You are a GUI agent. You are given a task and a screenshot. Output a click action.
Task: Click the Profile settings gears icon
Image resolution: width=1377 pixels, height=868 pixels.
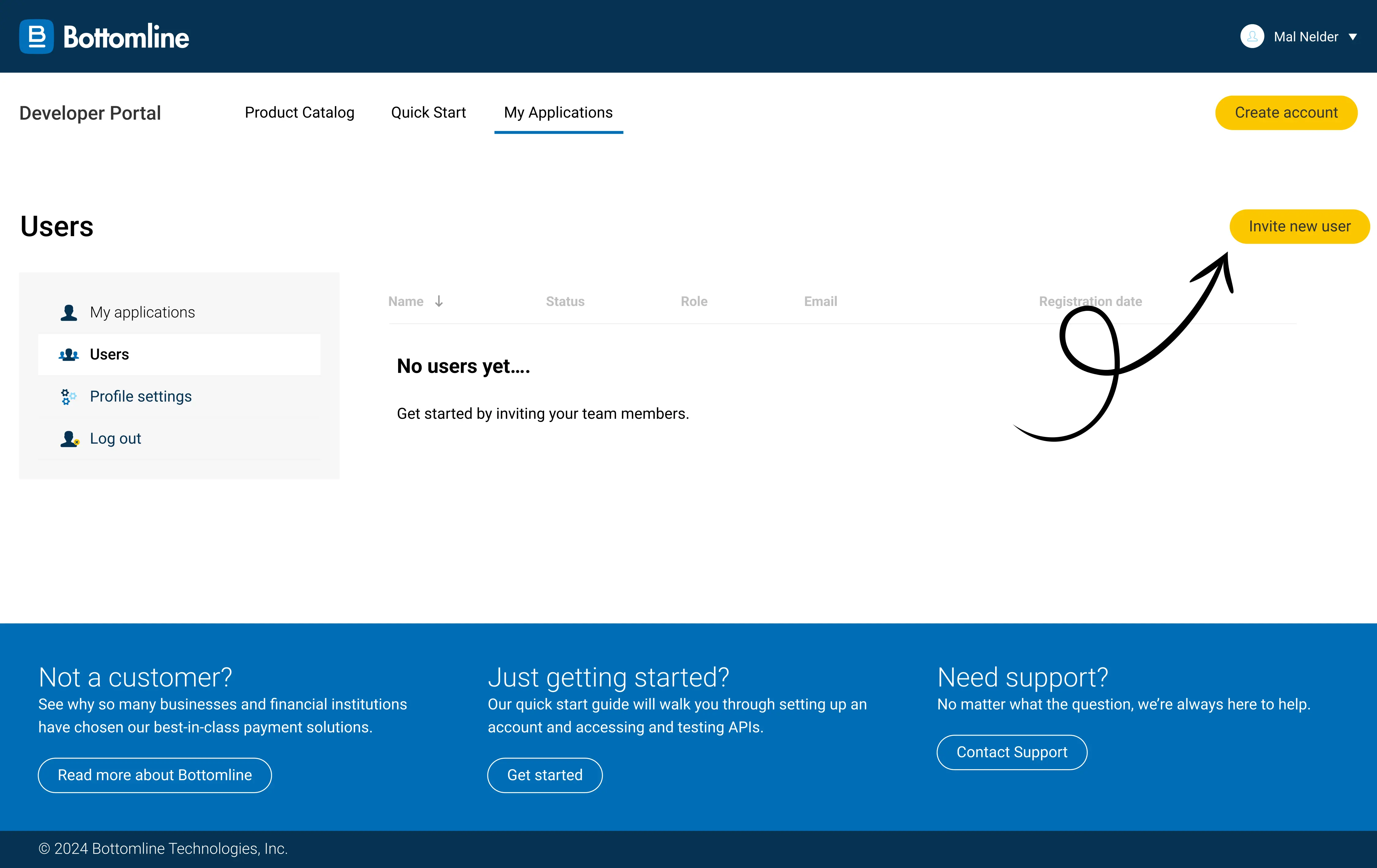[69, 396]
